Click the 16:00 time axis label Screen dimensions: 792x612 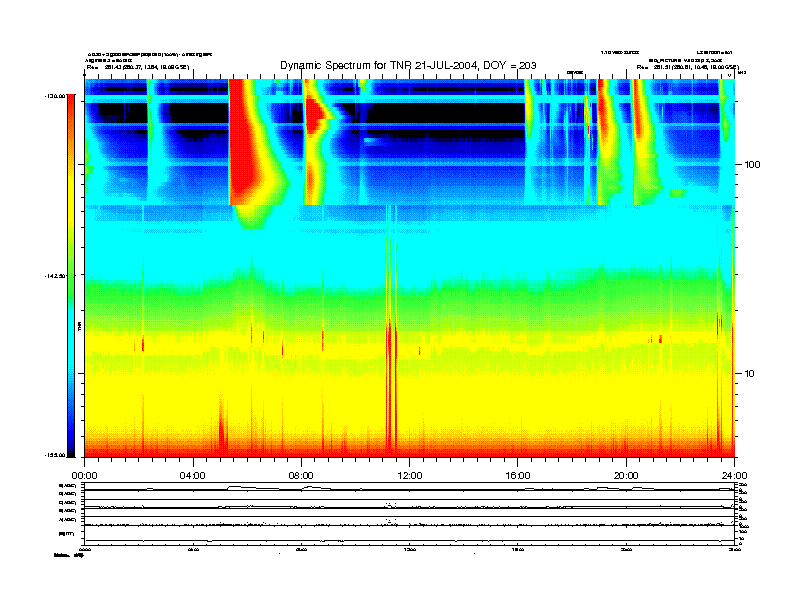click(518, 476)
